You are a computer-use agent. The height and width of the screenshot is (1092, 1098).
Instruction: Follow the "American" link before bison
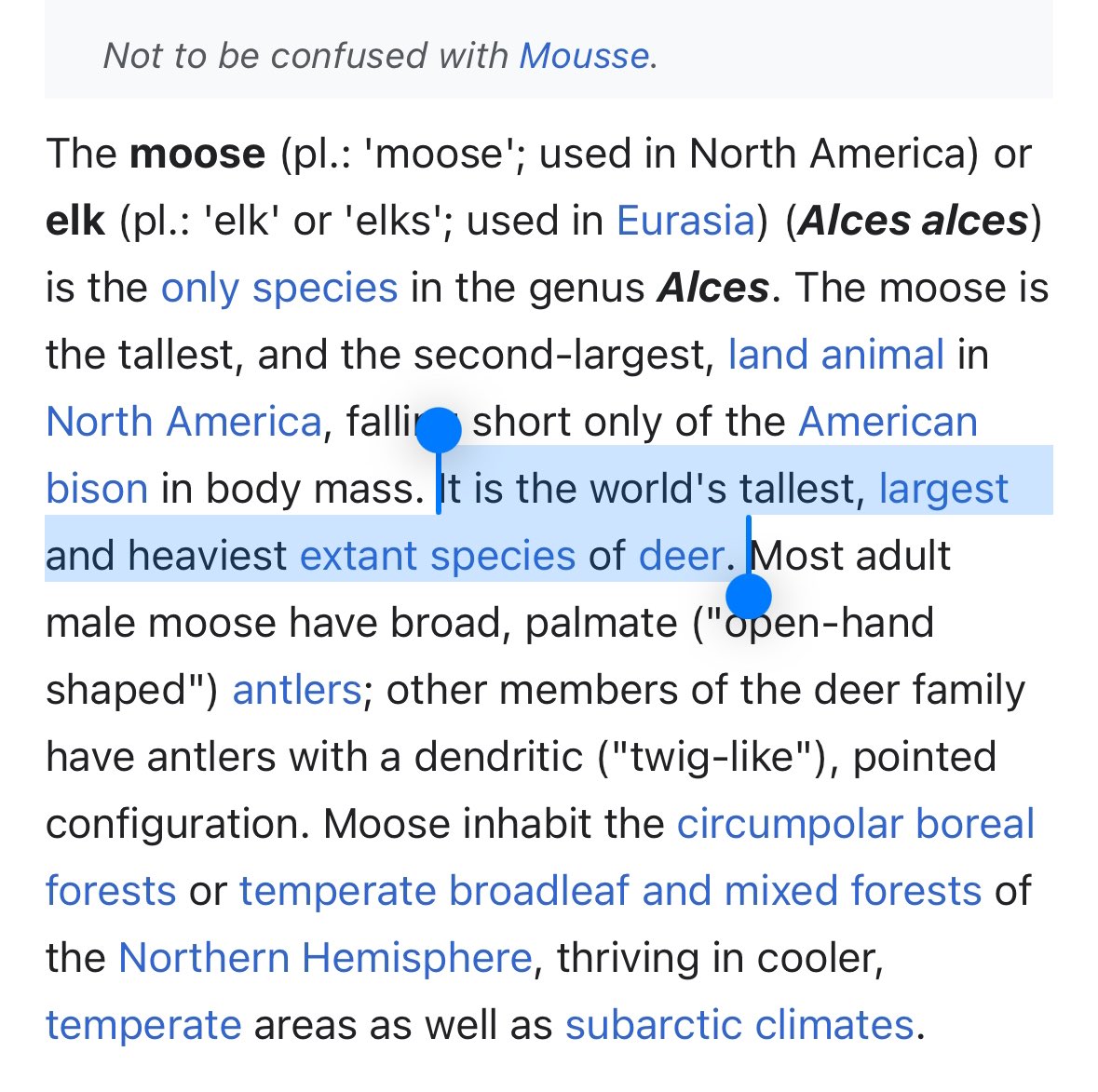pyautogui.click(x=888, y=422)
